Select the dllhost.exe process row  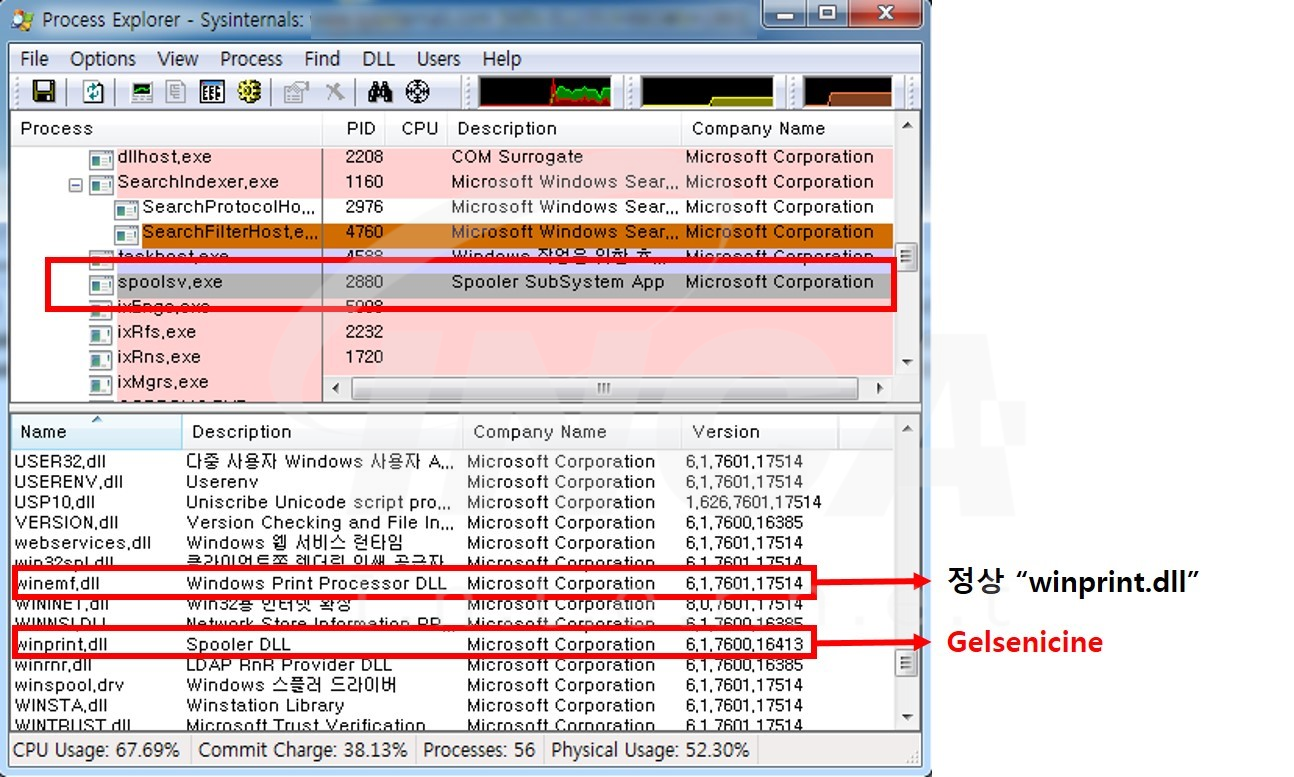452,158
